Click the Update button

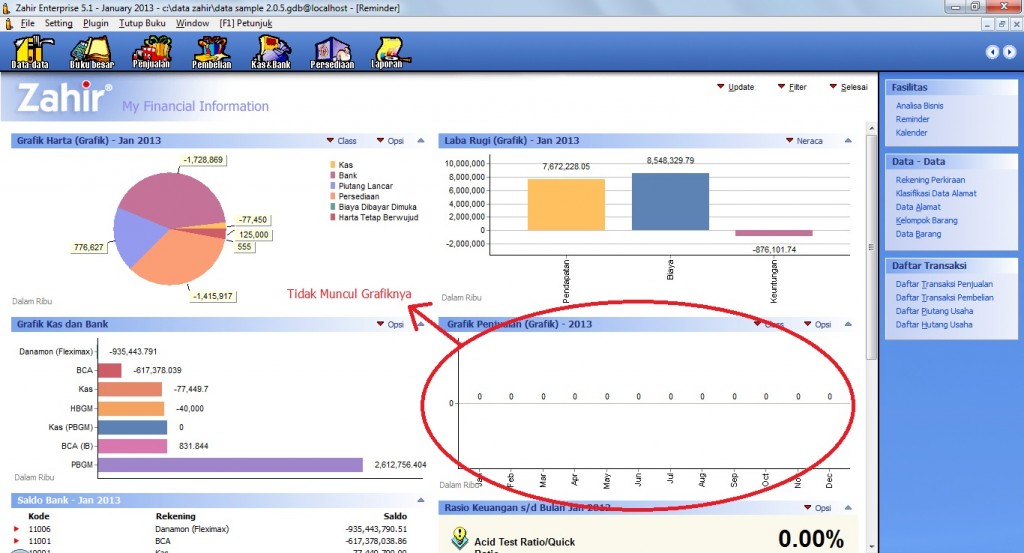735,87
